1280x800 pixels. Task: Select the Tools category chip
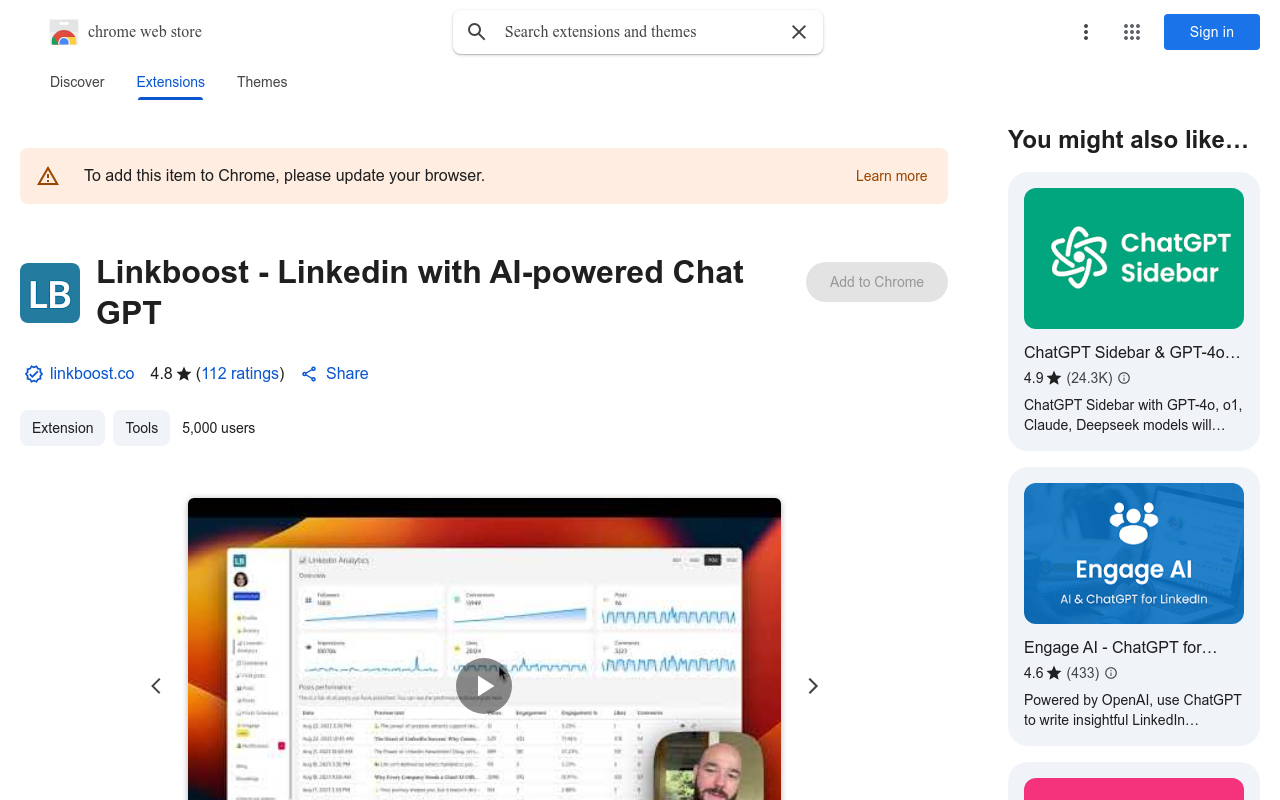tap(141, 428)
